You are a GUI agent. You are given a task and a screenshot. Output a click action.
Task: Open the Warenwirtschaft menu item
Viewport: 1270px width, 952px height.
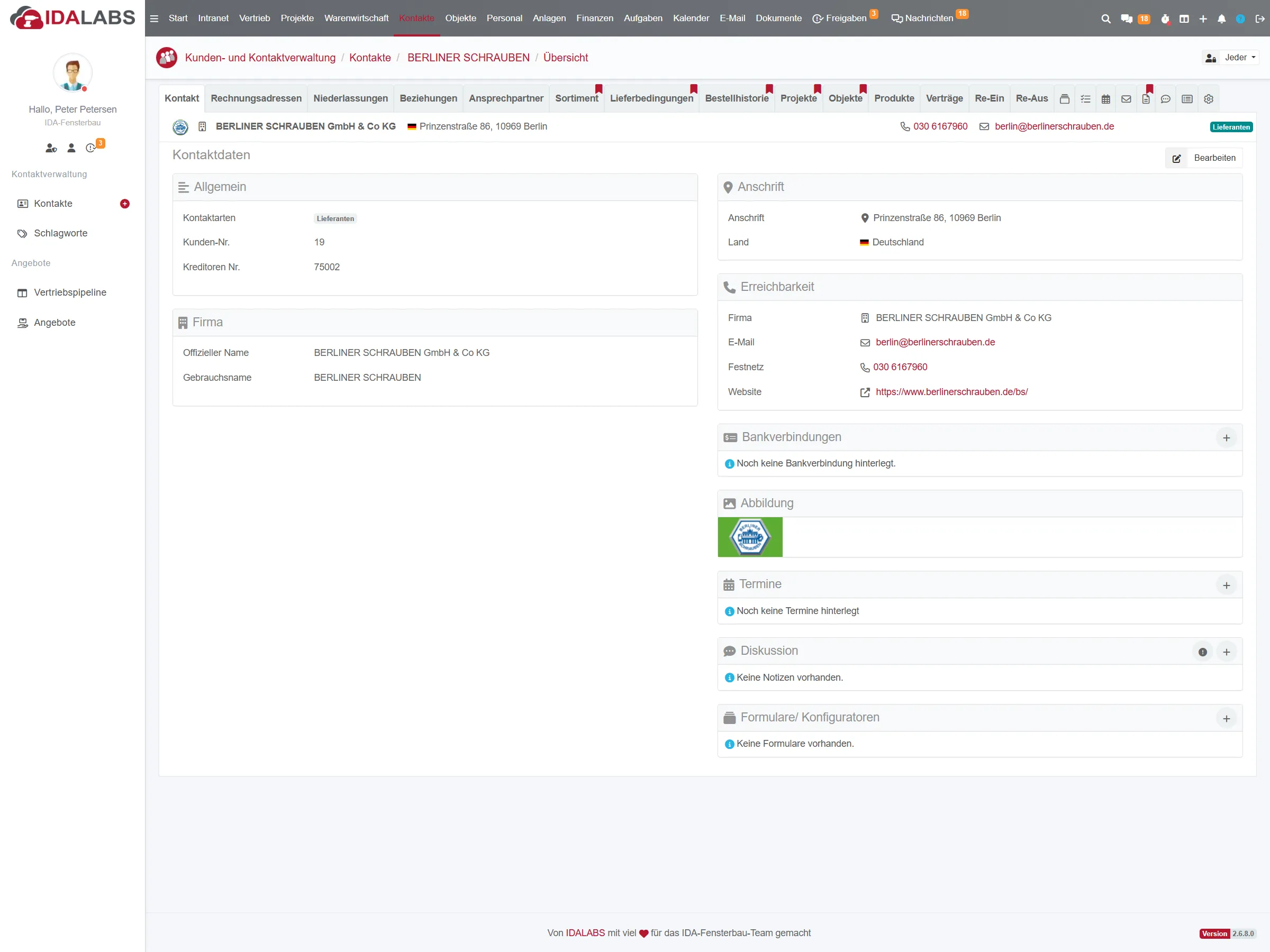click(356, 19)
